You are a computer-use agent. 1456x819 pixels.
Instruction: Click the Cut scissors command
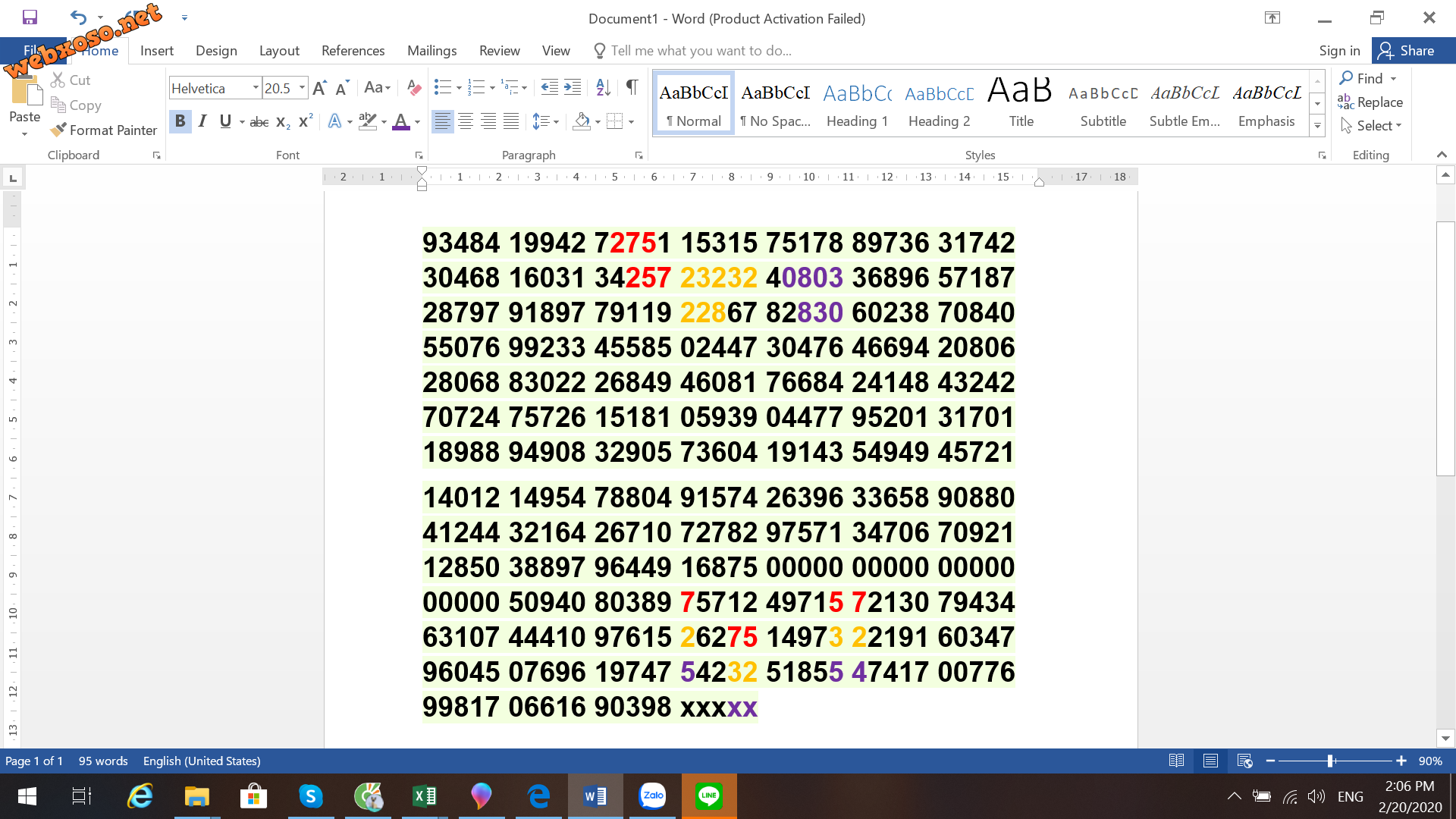[71, 80]
